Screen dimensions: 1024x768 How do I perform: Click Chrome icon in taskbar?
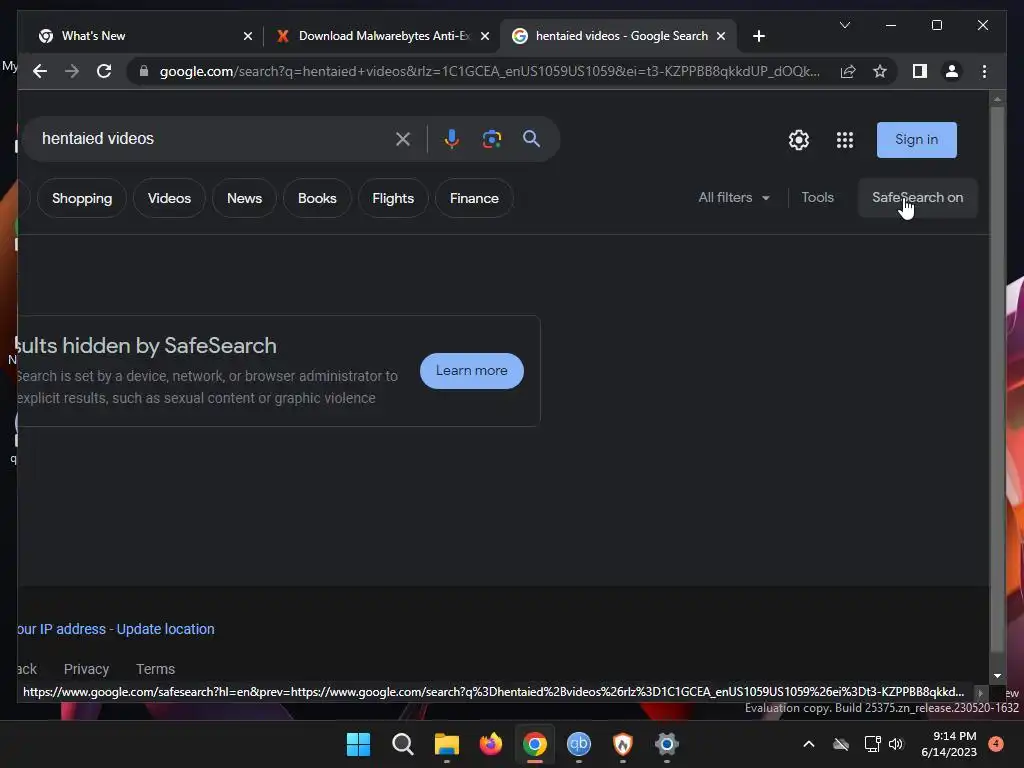point(534,744)
